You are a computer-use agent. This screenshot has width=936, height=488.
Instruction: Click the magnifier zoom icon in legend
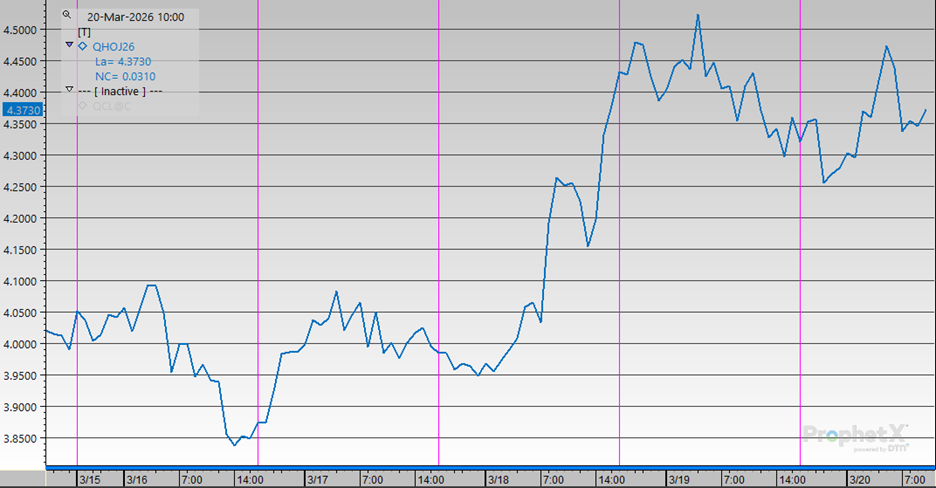pyautogui.click(x=67, y=16)
